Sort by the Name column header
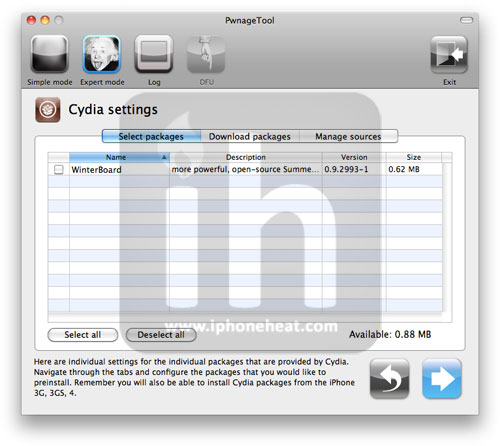Viewport: 500px width, 446px height. [119, 157]
